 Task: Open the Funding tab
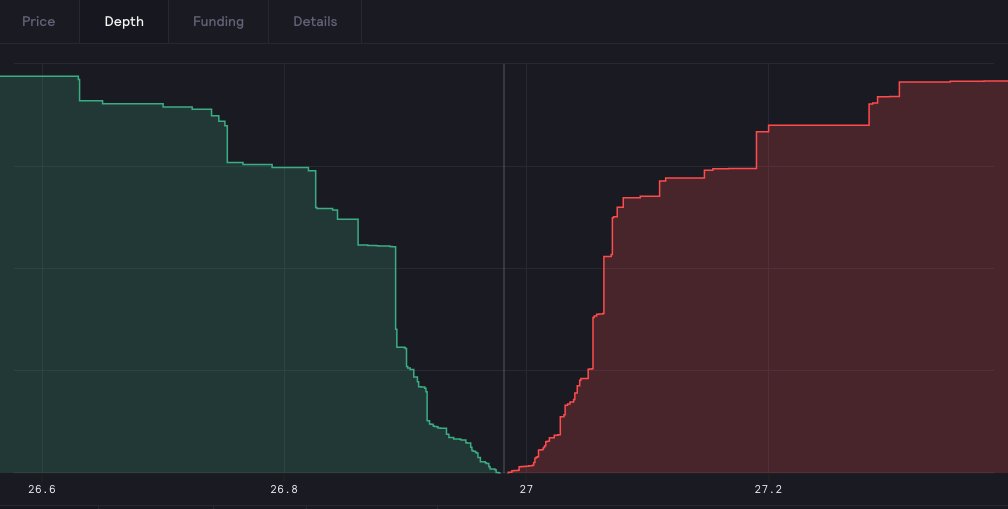(x=219, y=21)
